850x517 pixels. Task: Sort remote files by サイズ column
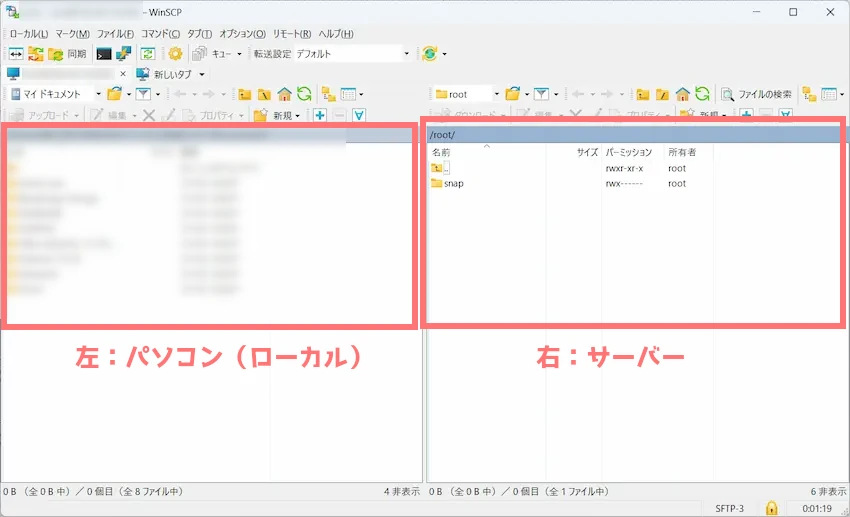point(574,152)
